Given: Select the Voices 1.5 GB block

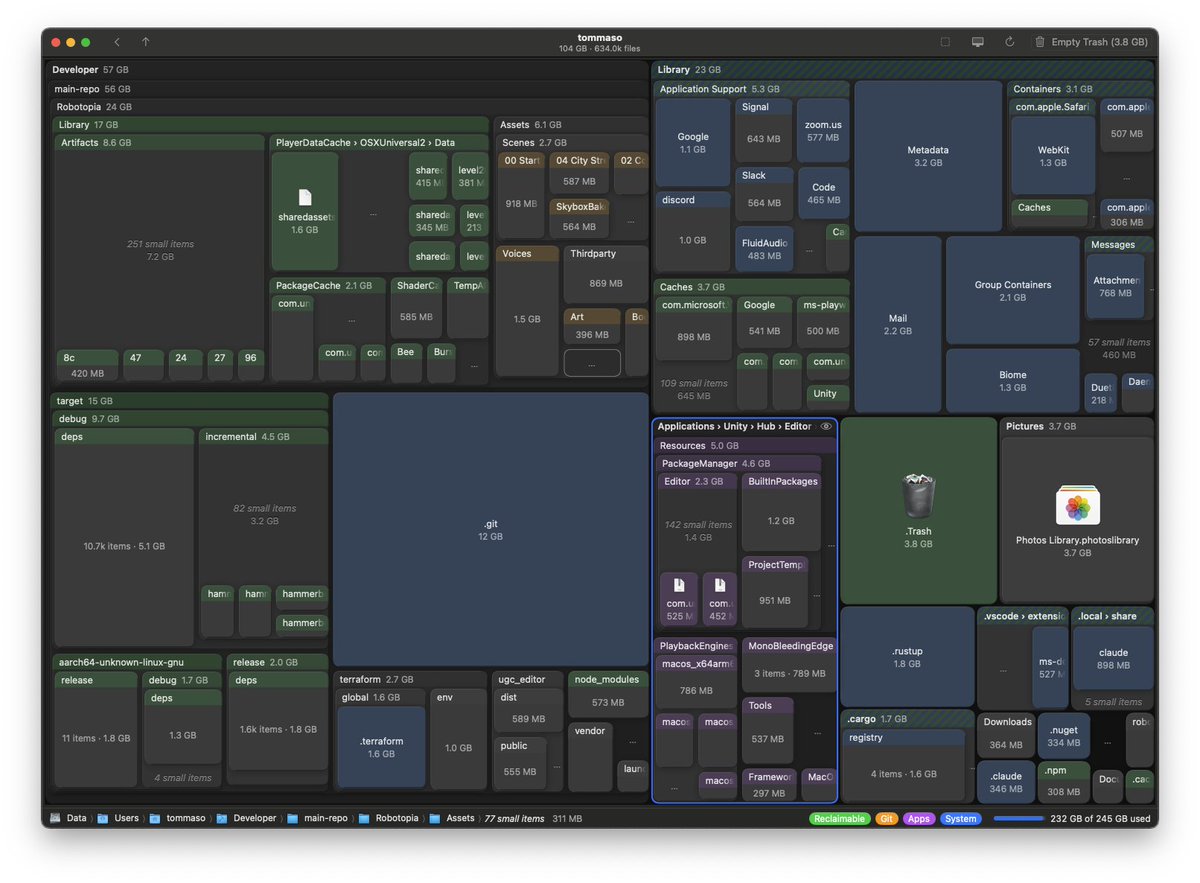Looking at the screenshot, I should point(527,312).
